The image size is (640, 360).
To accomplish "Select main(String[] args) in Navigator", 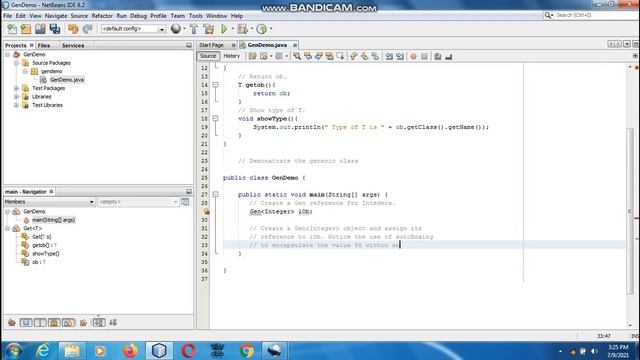I will 53,220.
